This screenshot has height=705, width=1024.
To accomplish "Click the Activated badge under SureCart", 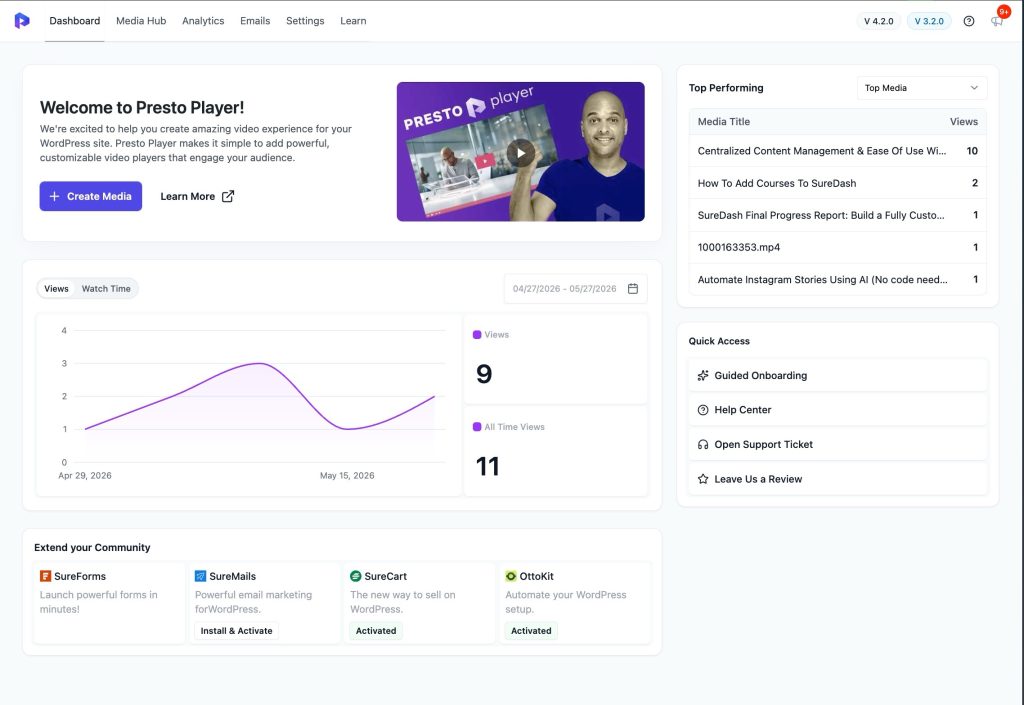I will pyautogui.click(x=376, y=631).
